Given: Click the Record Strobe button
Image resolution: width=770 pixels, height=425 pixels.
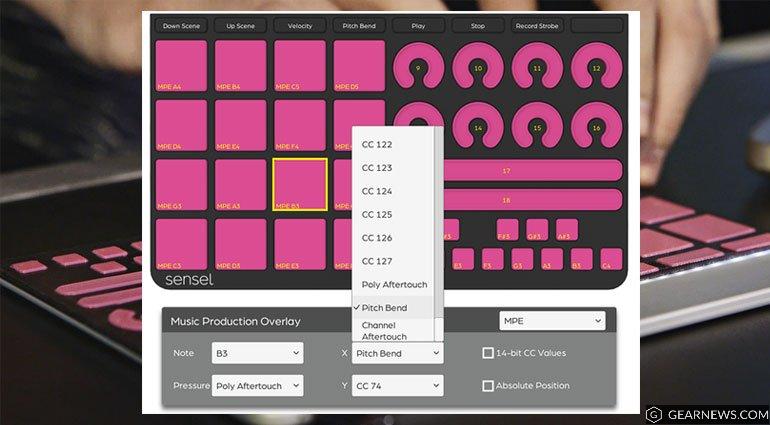Looking at the screenshot, I should (537, 26).
